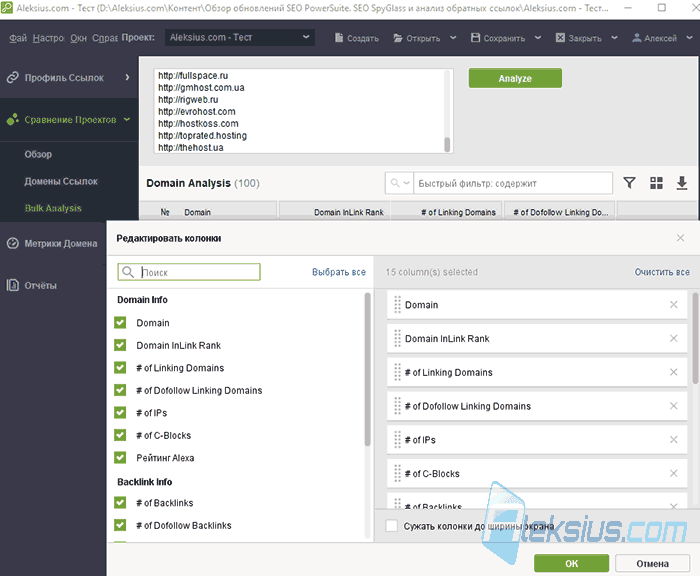Collapse Сравнение Проектов chevron
The height and width of the screenshot is (576, 700).
[x=127, y=119]
